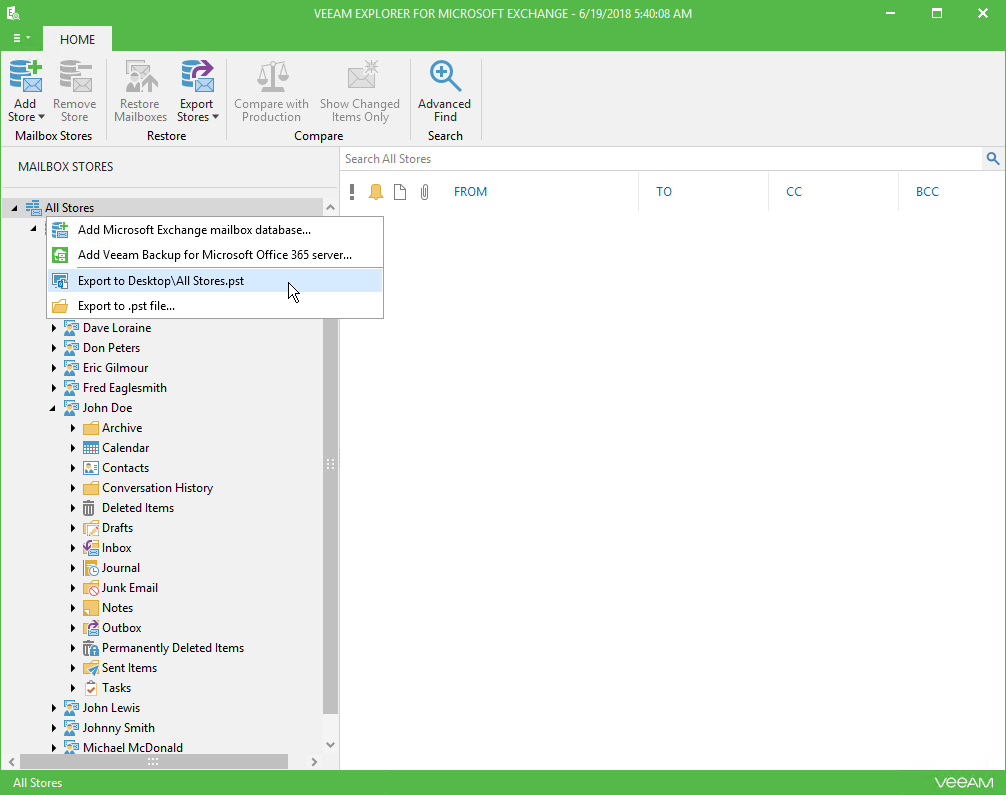Select Export to Desktop\All Stores.pst
Viewport: 1006px width, 795px height.
pos(215,280)
